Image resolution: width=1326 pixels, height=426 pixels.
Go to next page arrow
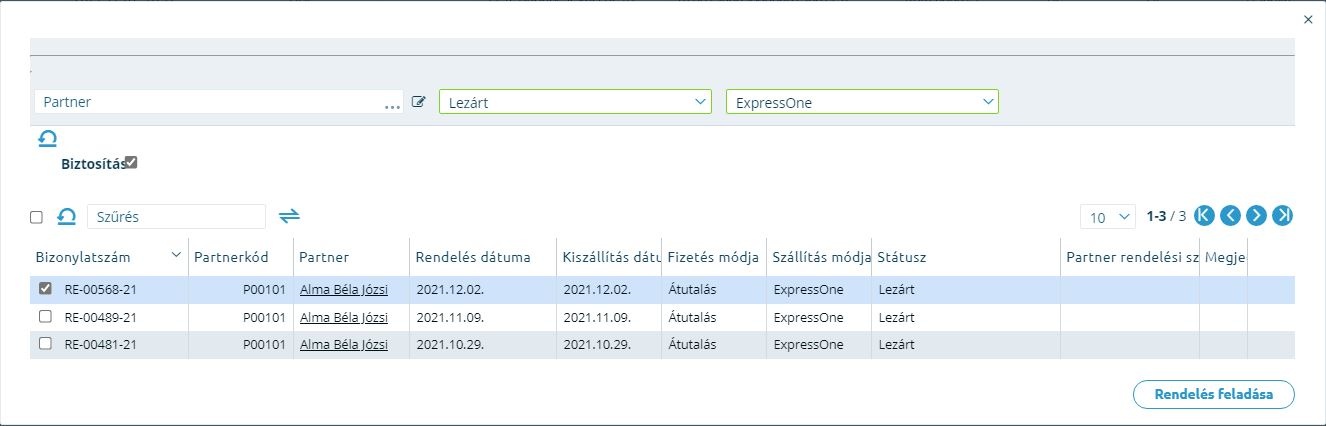[x=1257, y=216]
